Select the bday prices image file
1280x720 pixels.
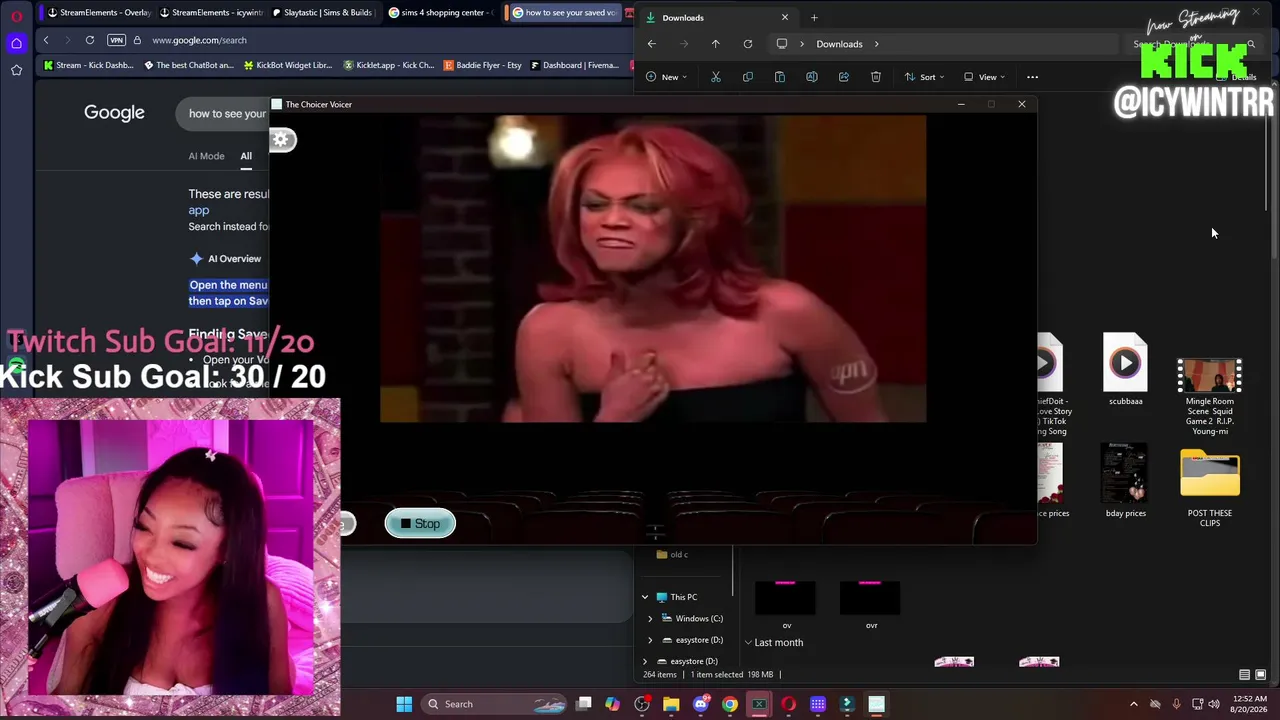click(x=1125, y=482)
